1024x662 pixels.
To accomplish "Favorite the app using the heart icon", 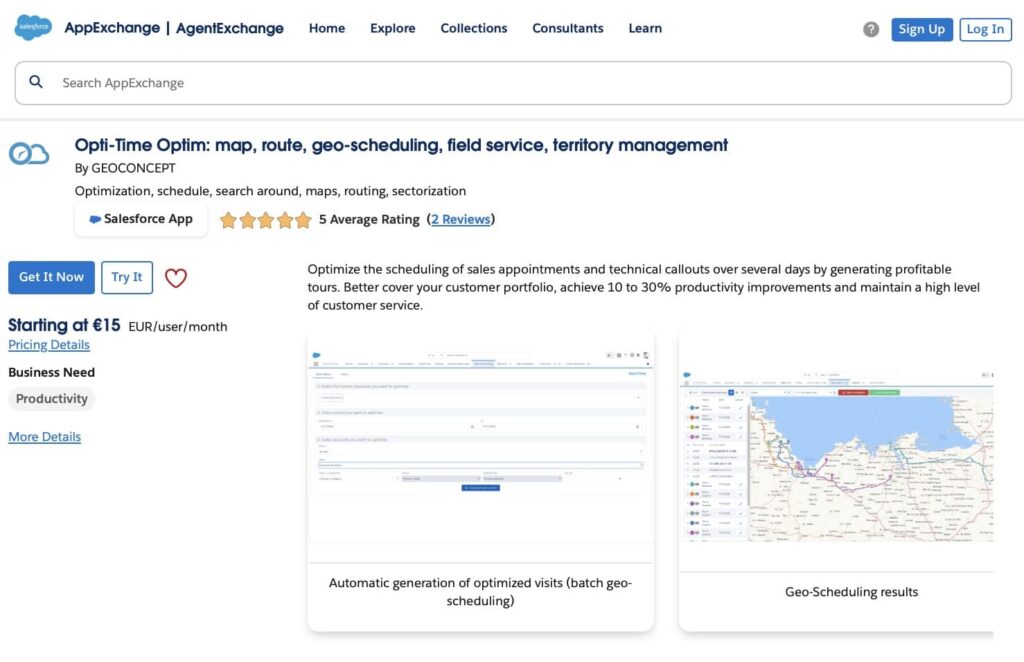I will (x=176, y=278).
